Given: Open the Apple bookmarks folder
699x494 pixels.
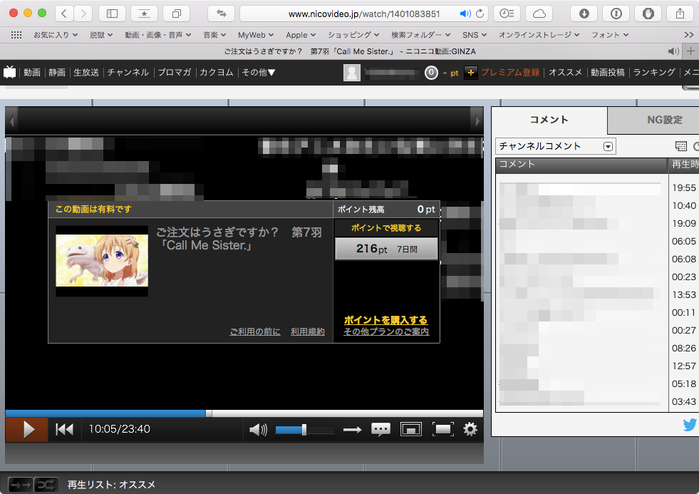Looking at the screenshot, I should point(301,35).
